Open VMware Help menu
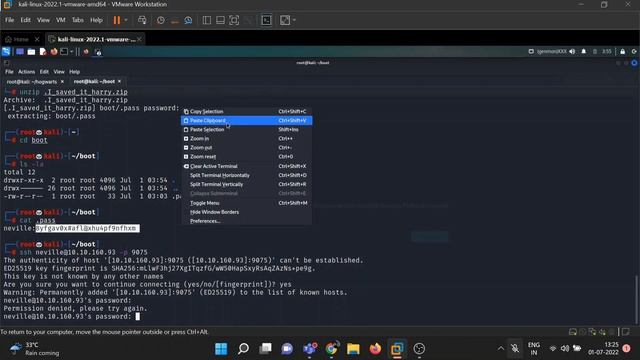Screen dimensions: 640x360 [x=96, y=20]
